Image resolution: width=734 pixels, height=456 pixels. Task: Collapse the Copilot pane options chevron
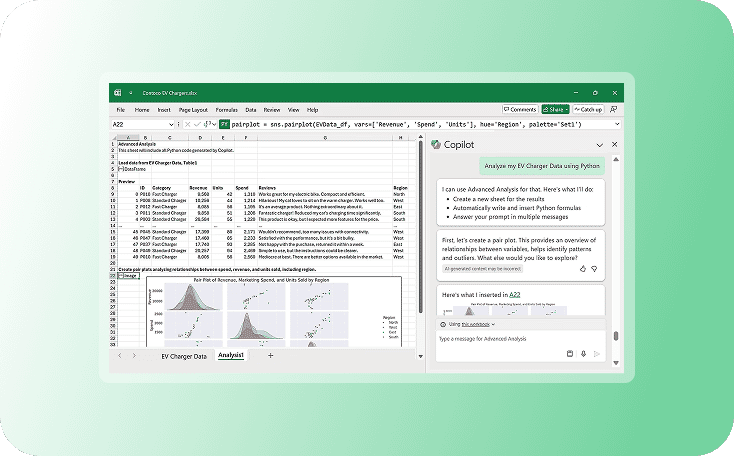[x=600, y=145]
